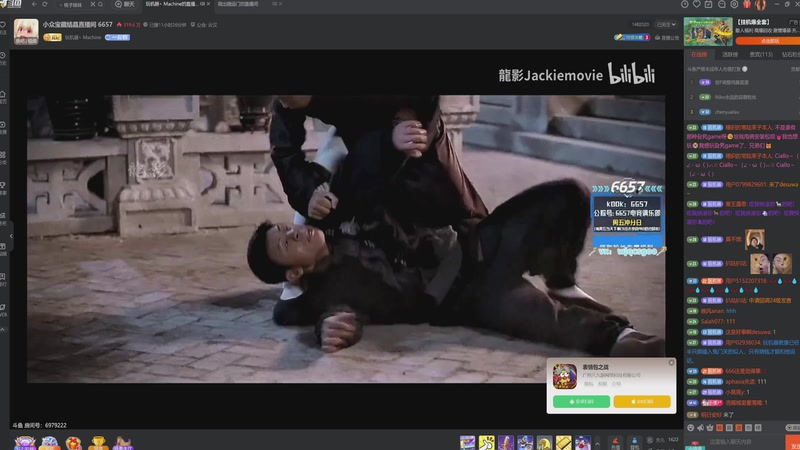Close the 表情包之战 game promo popup

click(671, 363)
